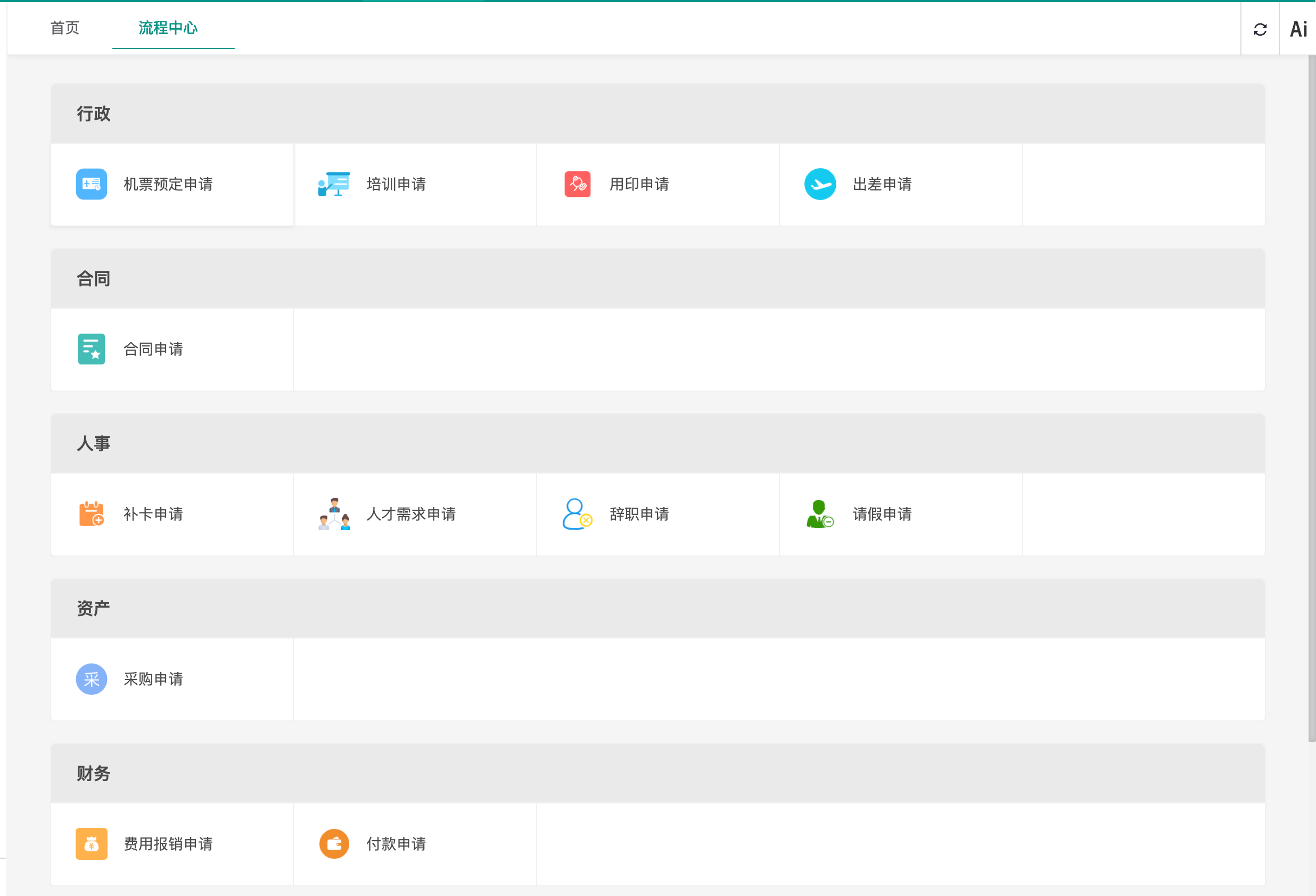Click the expense reimbursement money bag icon
This screenshot has height=896, width=1316.
coord(91,843)
